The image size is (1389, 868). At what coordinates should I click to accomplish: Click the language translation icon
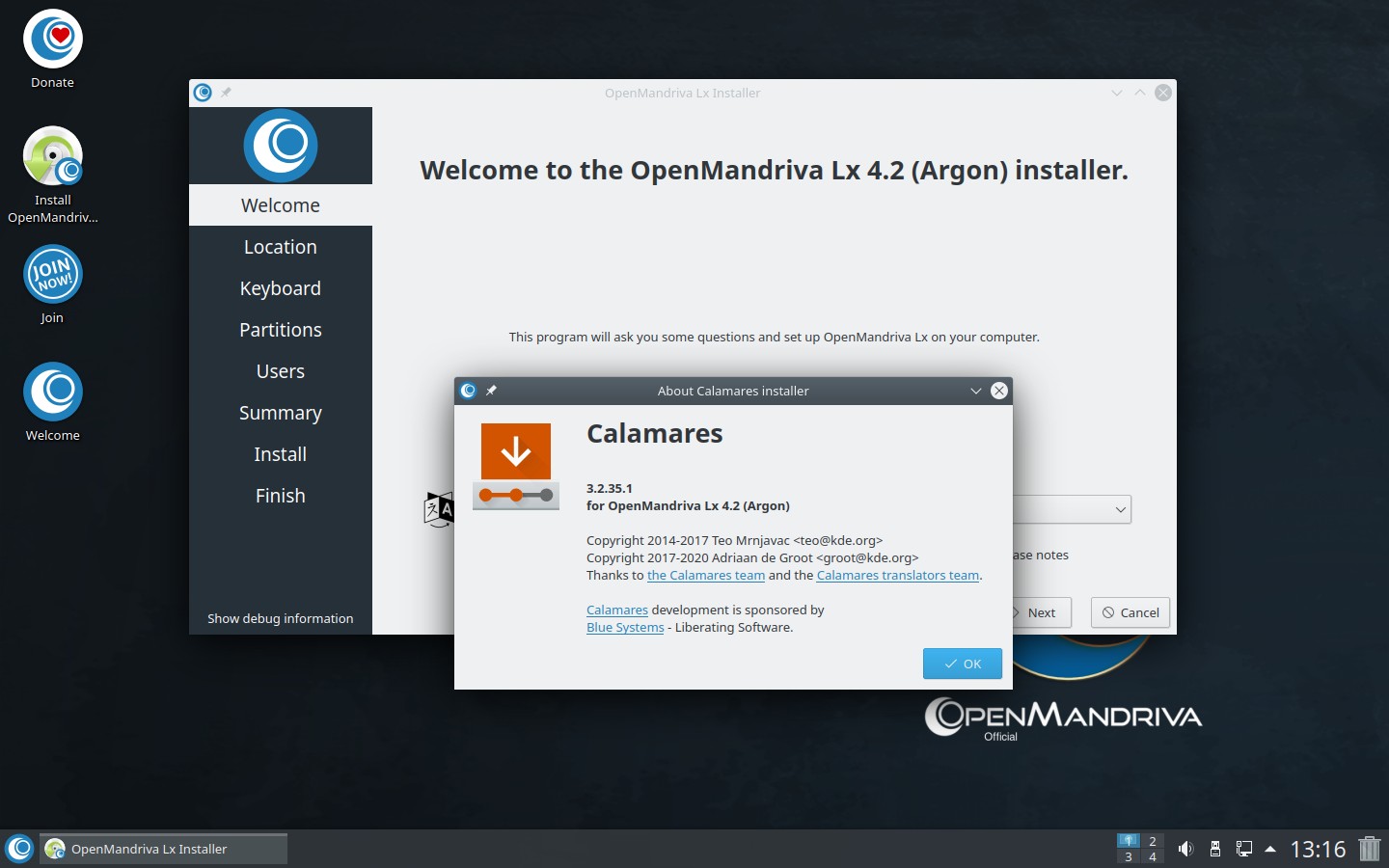click(439, 509)
